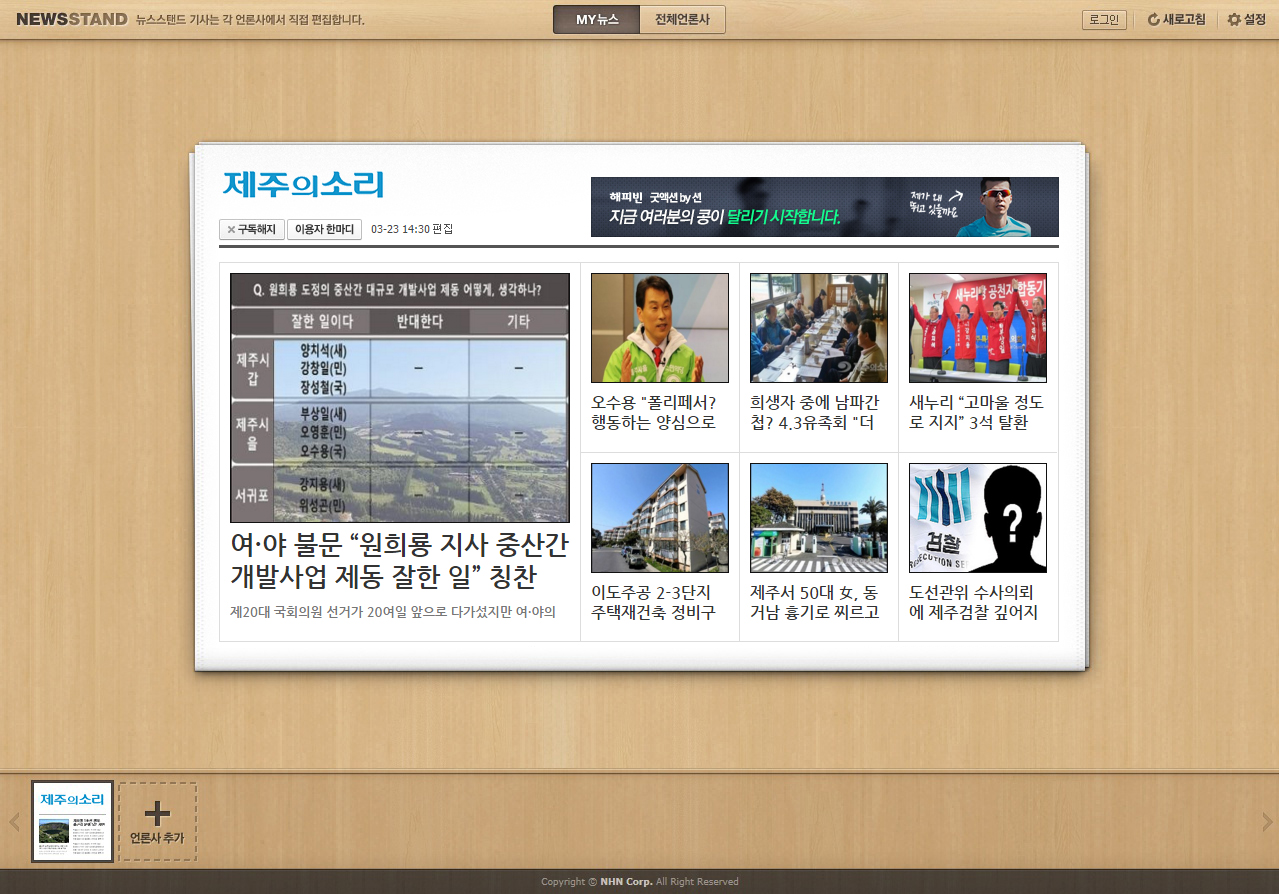Select the 제주의소리 publisher thumbnail in tray

(x=72, y=822)
